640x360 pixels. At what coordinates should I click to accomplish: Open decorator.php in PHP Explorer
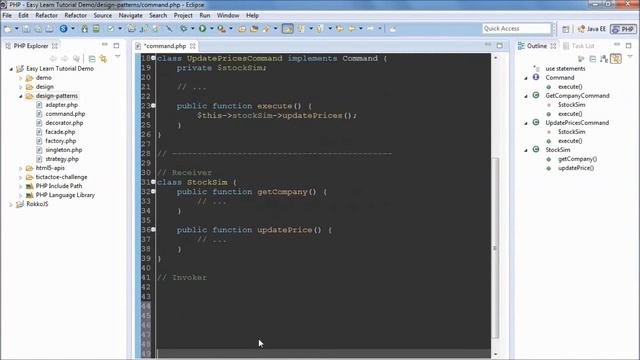64,123
